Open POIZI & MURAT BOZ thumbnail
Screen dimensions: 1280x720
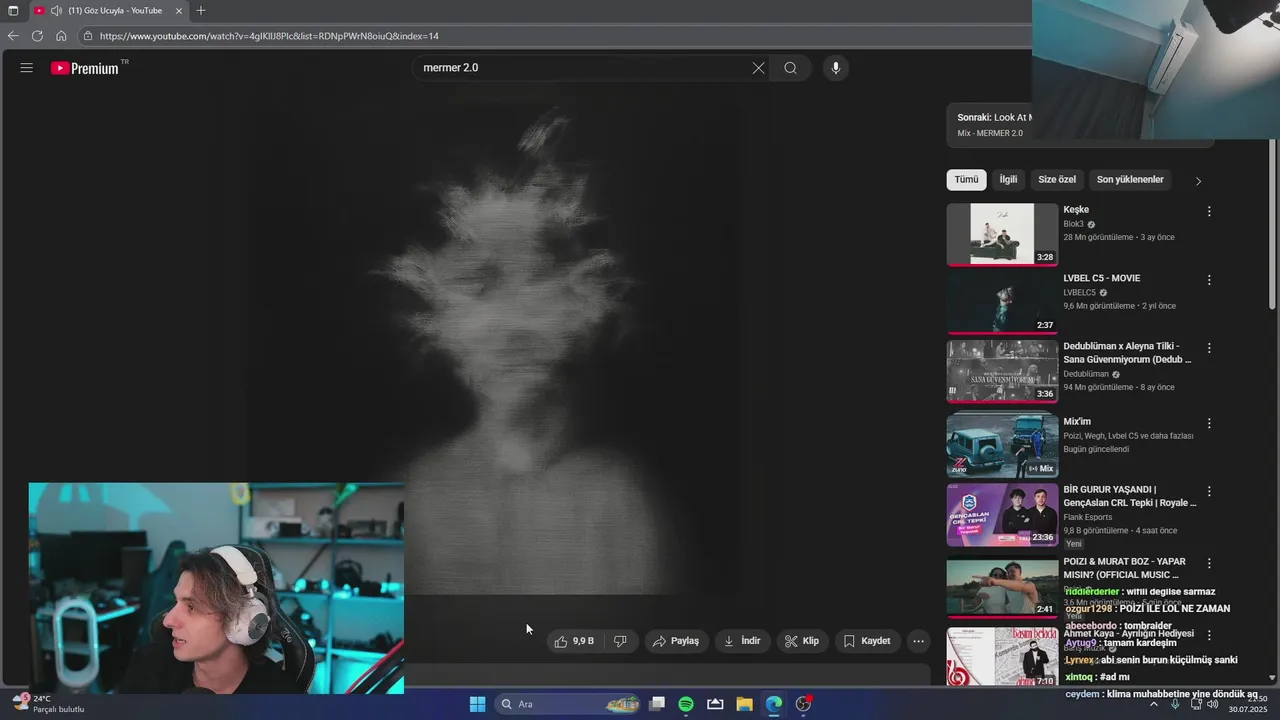(1002, 587)
